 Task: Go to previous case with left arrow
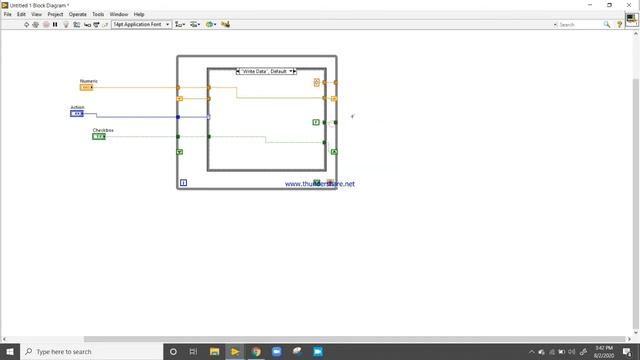click(x=238, y=71)
